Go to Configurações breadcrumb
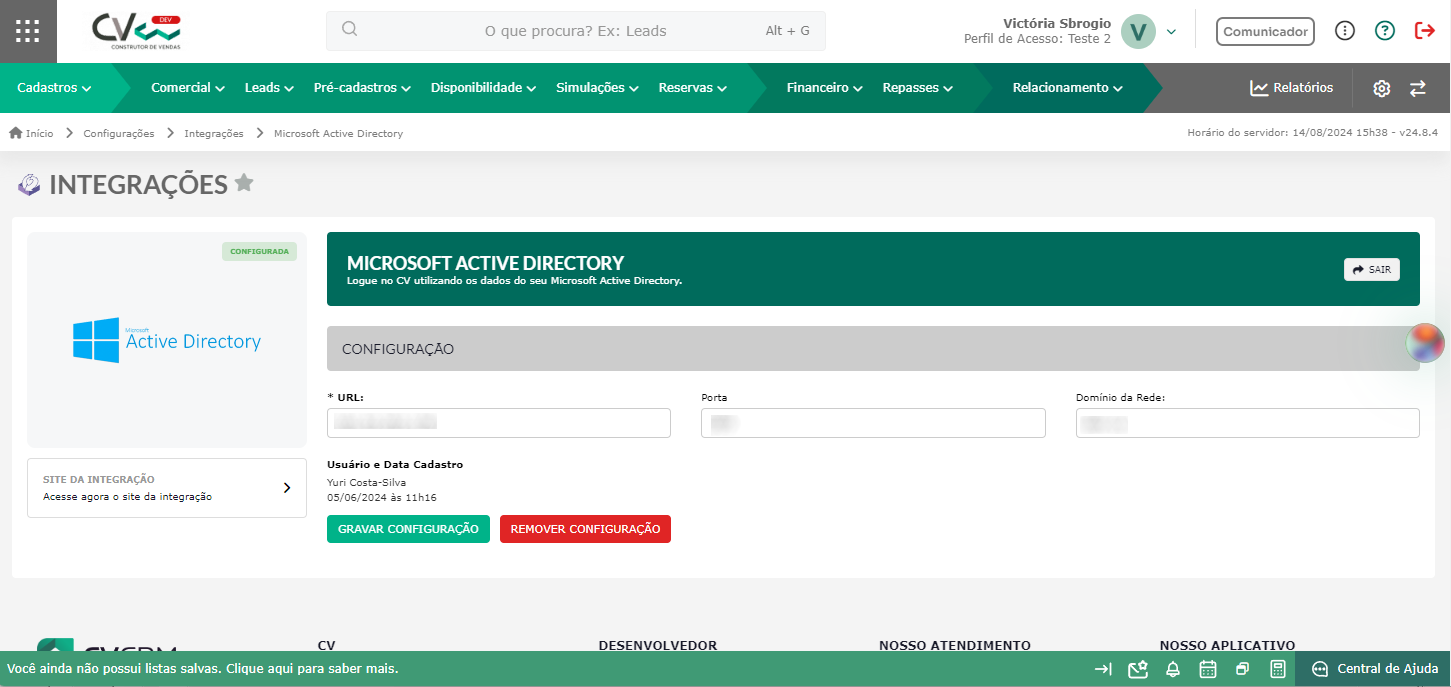Screen dimensions: 1451x687 click(x=119, y=133)
